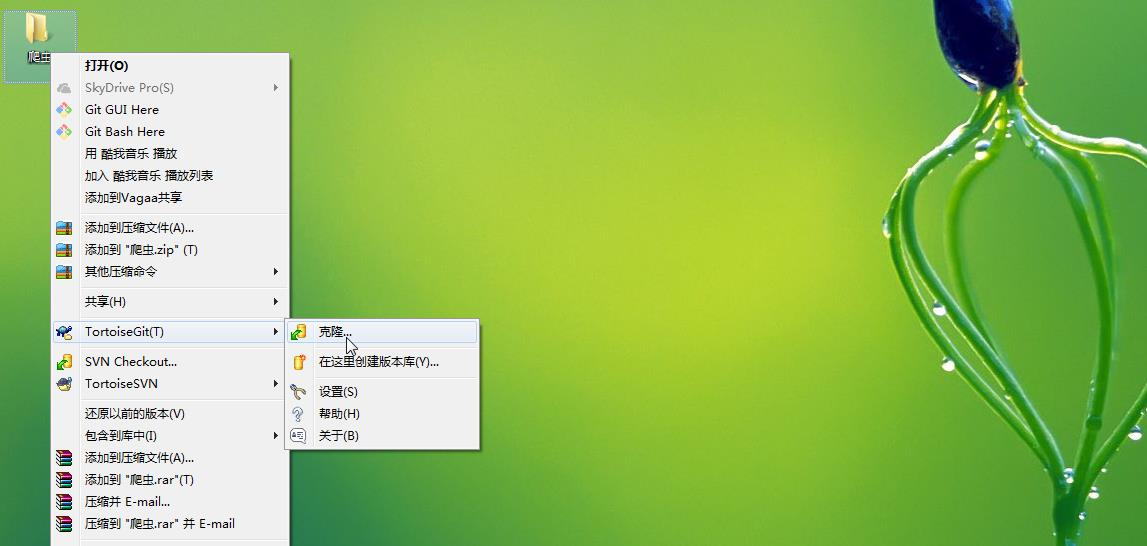Select 关于(B) in the TortoiseGit submenu

382,435
